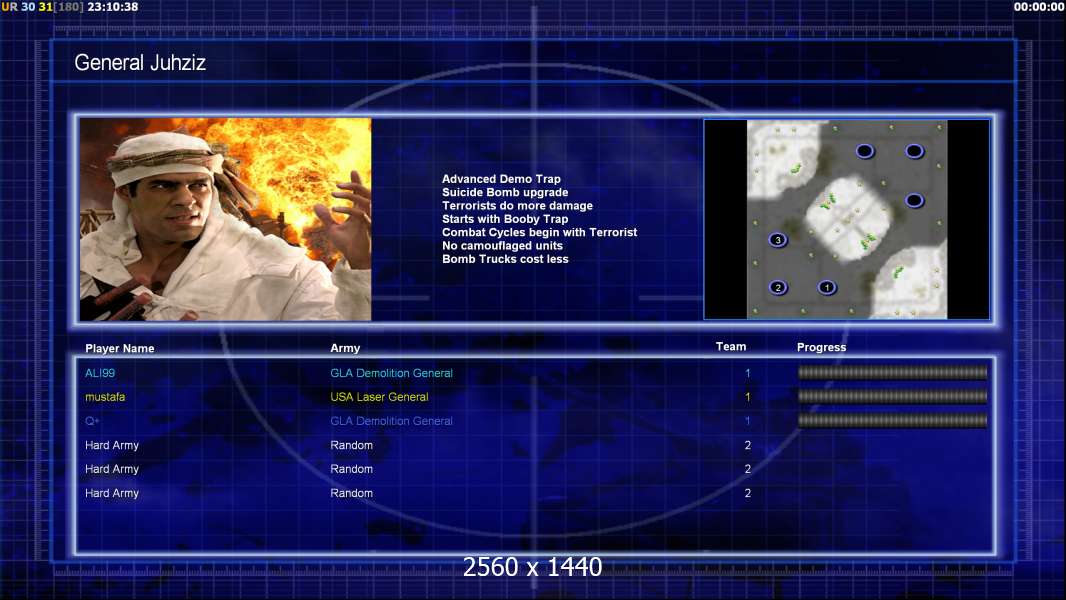The image size is (1066, 600).
Task: Click ALI99's GLA Demolition General army entry
Action: (391, 373)
